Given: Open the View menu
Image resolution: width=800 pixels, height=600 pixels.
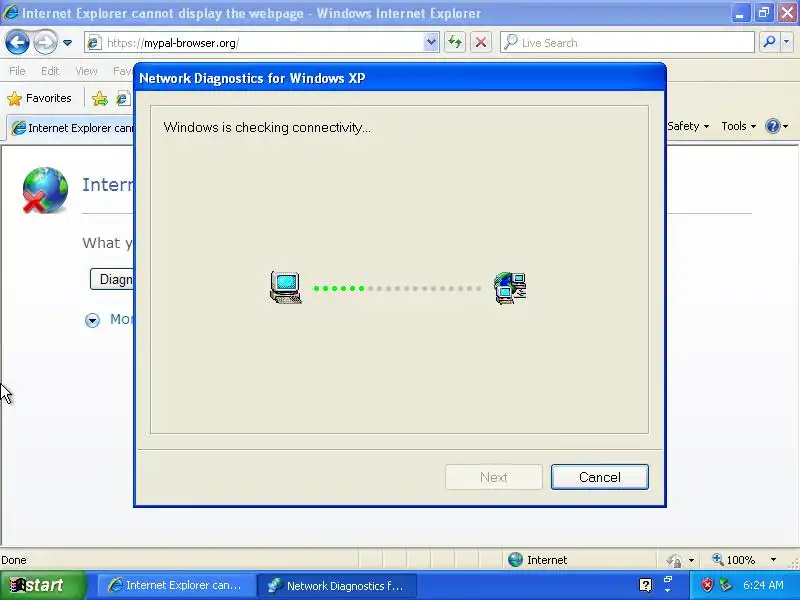Looking at the screenshot, I should coord(86,71).
